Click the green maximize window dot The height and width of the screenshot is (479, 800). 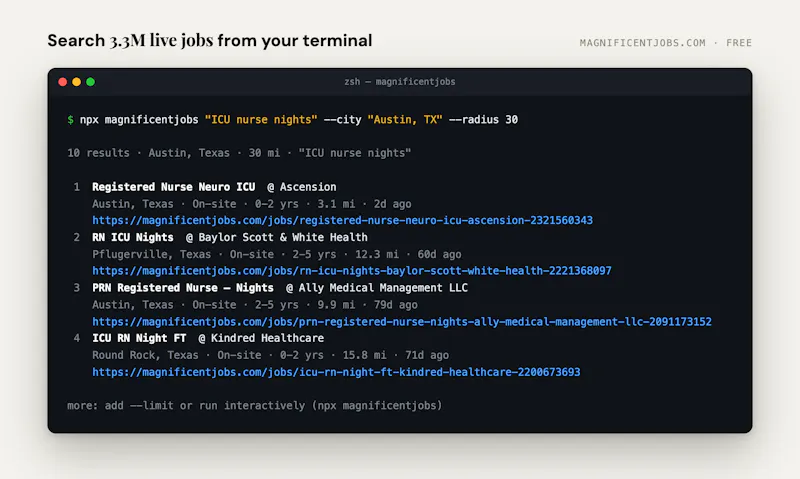pyautogui.click(x=90, y=82)
